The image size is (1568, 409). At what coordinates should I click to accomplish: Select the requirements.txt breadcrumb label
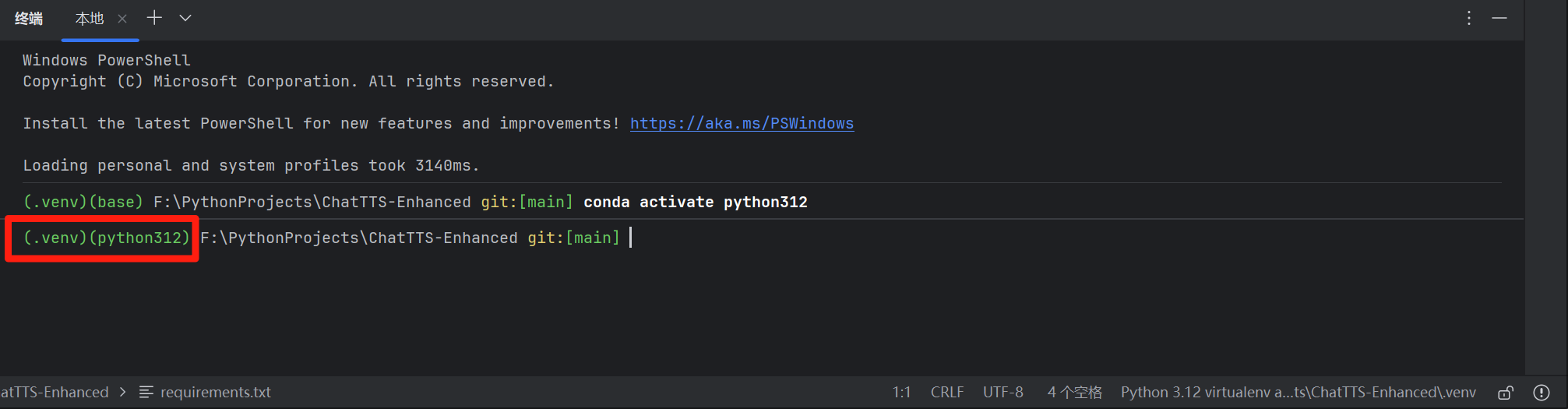pos(216,392)
